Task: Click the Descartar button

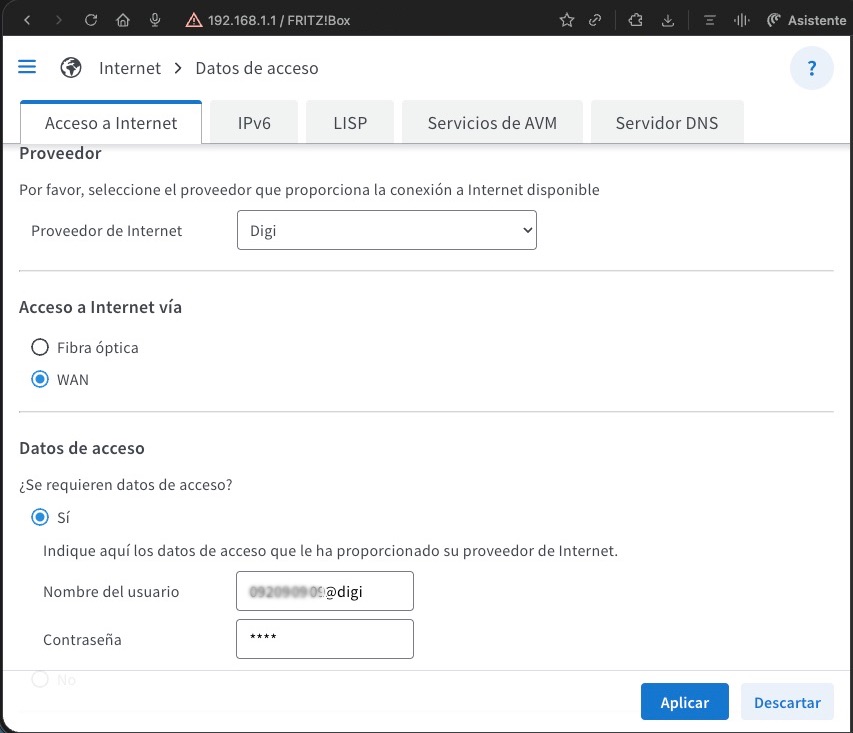Action: [x=787, y=702]
